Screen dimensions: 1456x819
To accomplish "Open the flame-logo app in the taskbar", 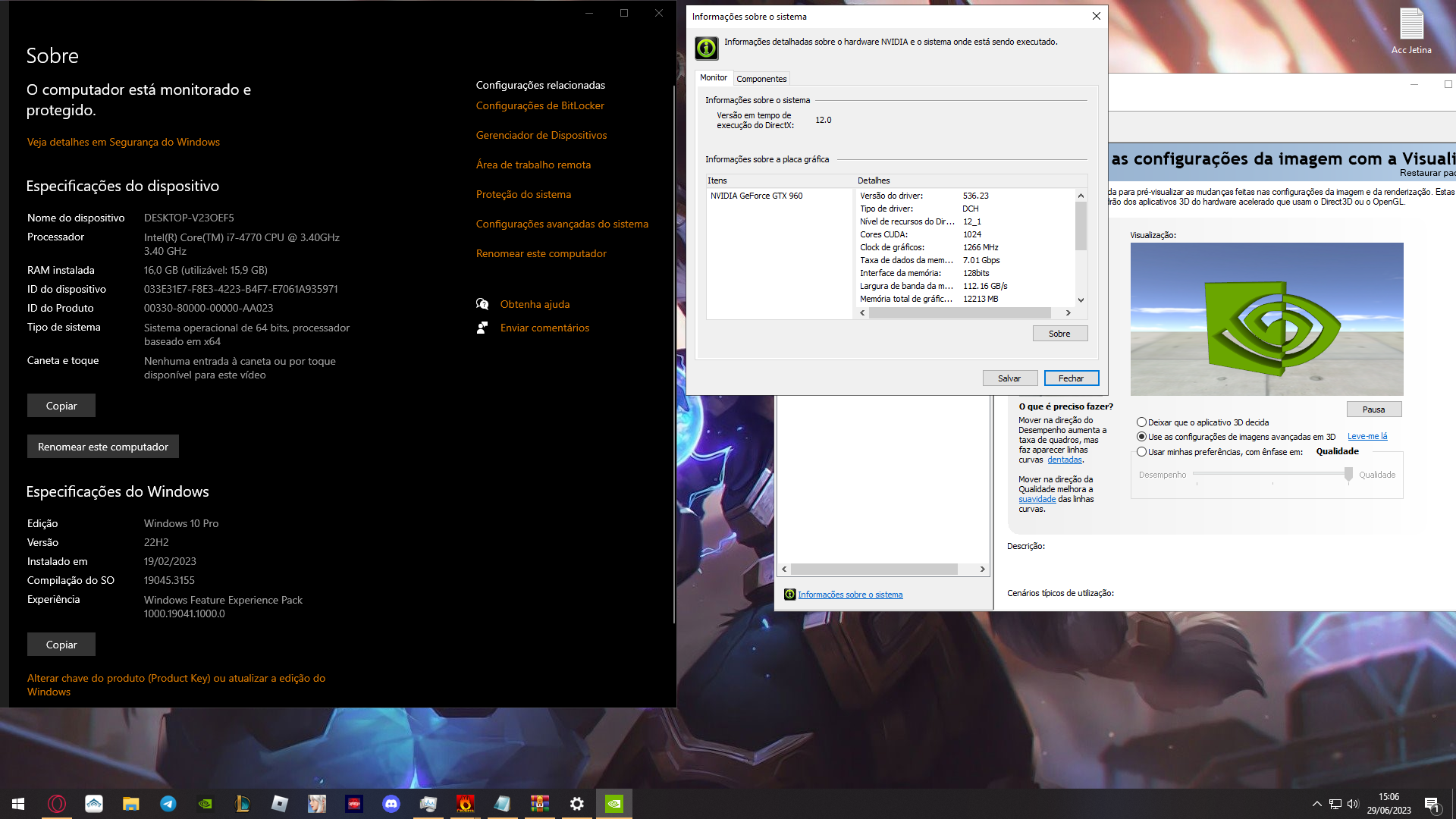I will (x=466, y=804).
